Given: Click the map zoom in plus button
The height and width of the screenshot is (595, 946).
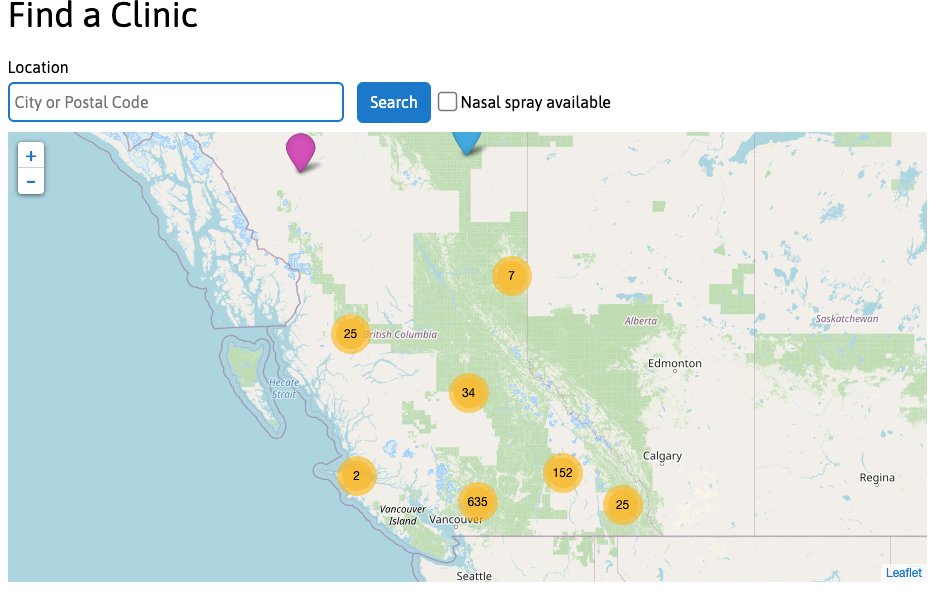Looking at the screenshot, I should coord(31,156).
